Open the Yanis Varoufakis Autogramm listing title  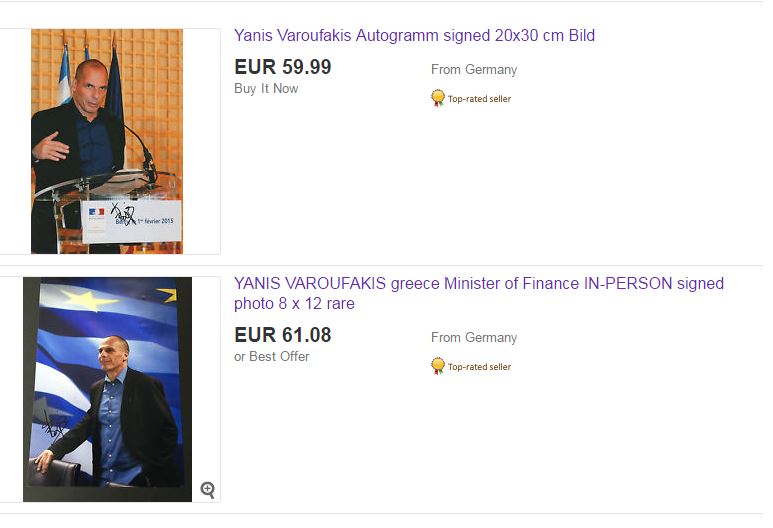click(x=414, y=36)
